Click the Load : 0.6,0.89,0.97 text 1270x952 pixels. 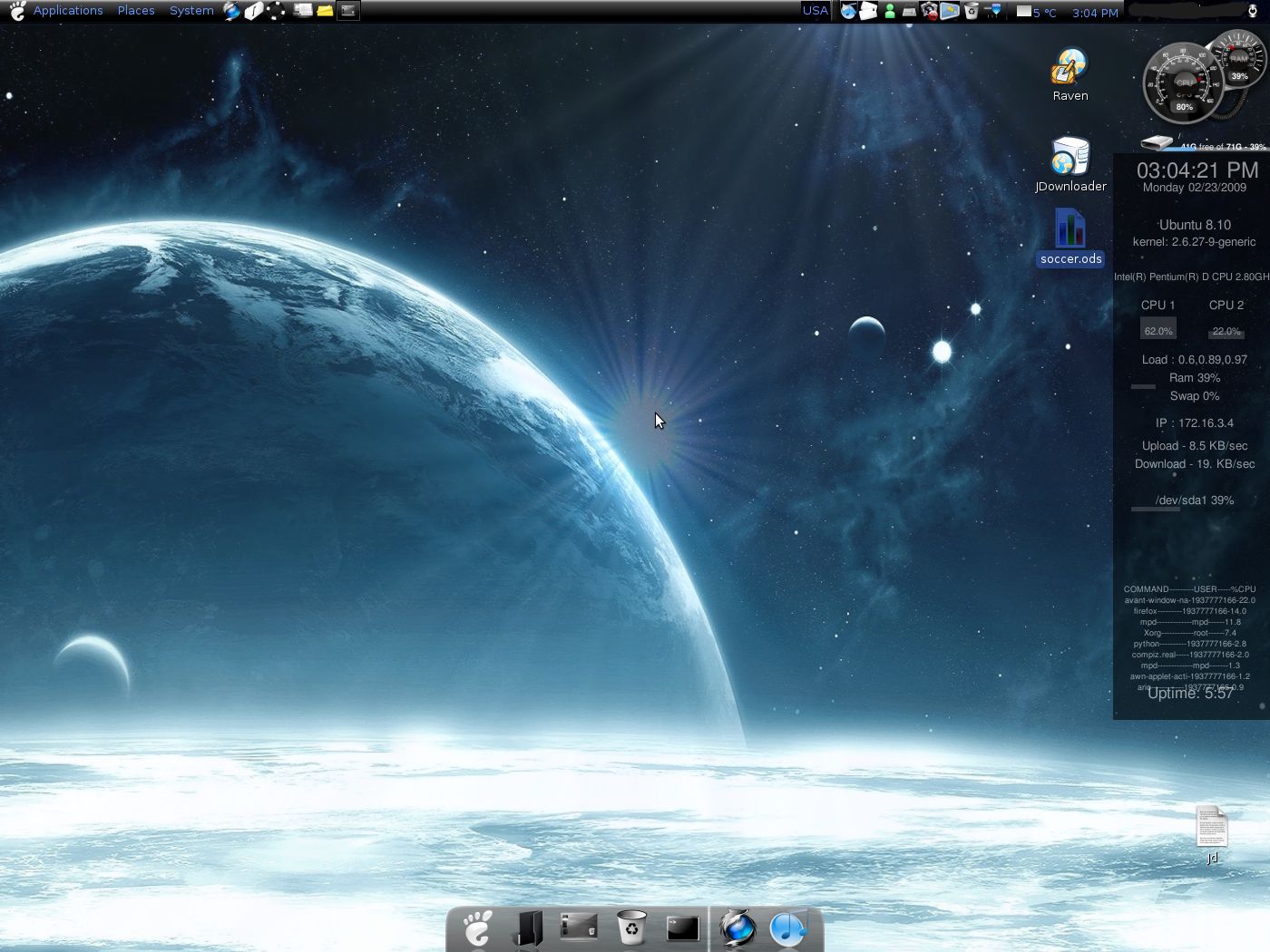tap(1195, 360)
